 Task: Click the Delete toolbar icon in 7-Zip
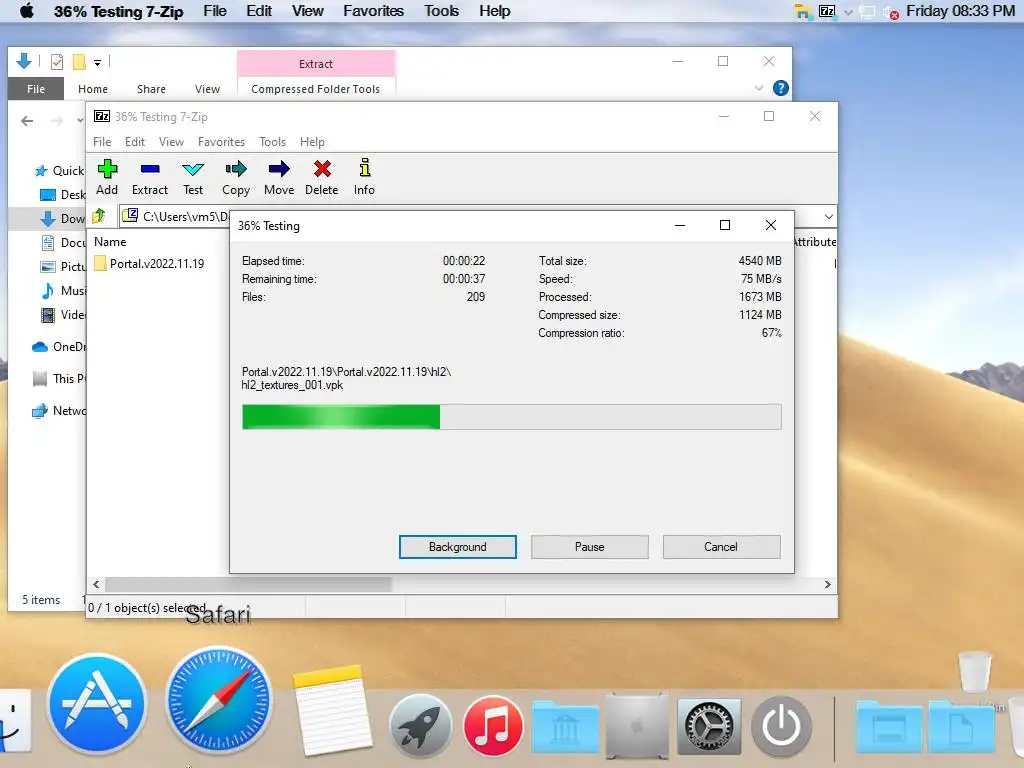tap(322, 177)
